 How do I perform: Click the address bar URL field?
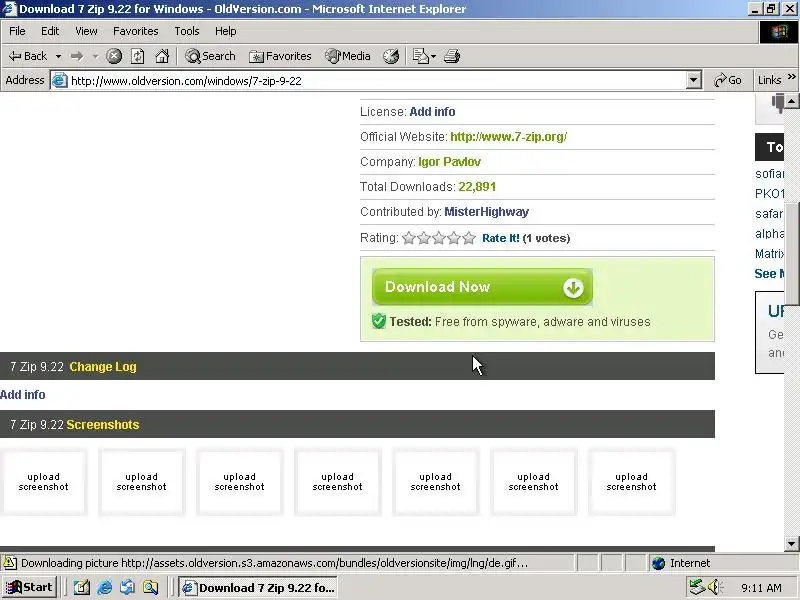(378, 81)
